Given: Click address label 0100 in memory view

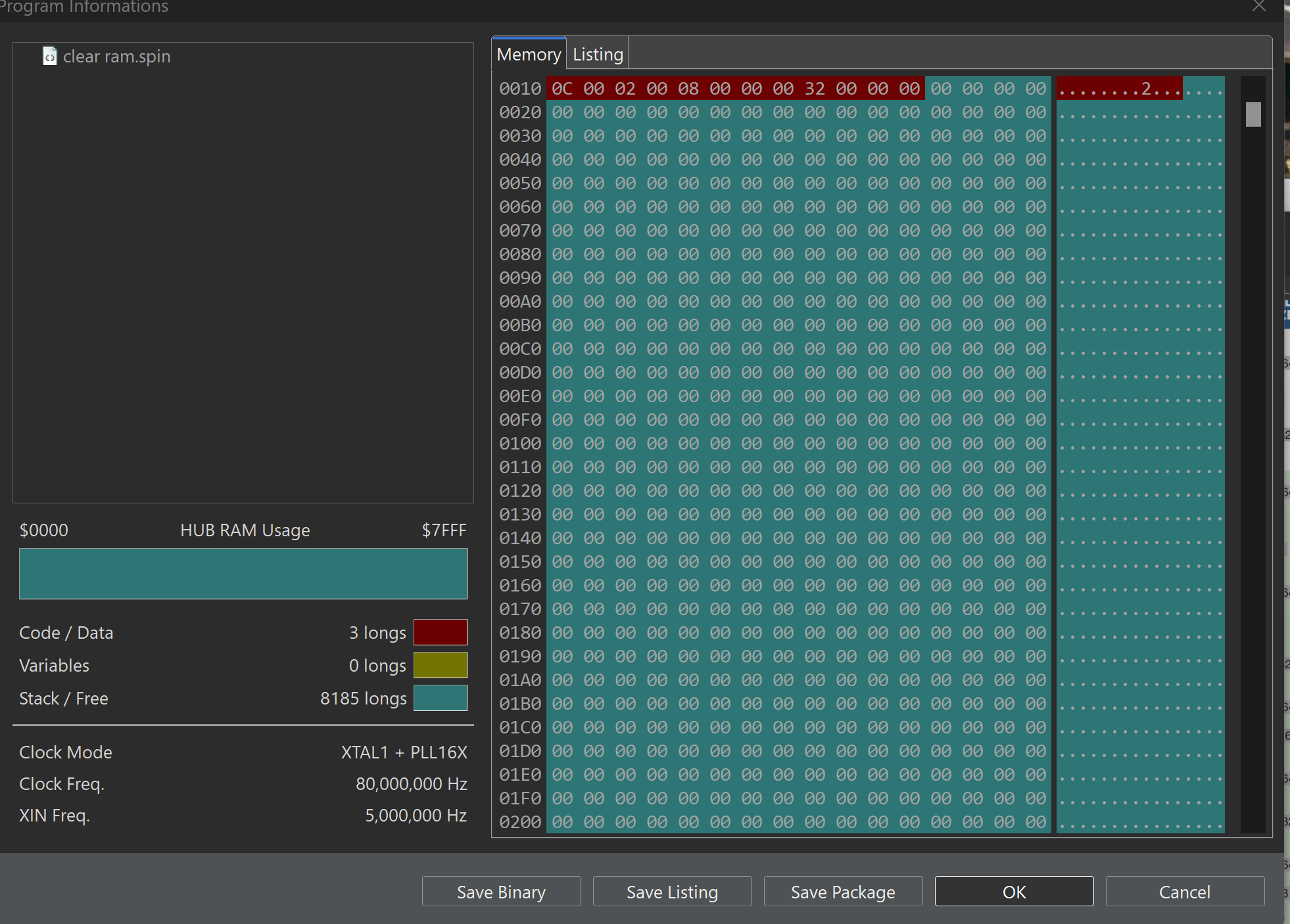Looking at the screenshot, I should (519, 444).
